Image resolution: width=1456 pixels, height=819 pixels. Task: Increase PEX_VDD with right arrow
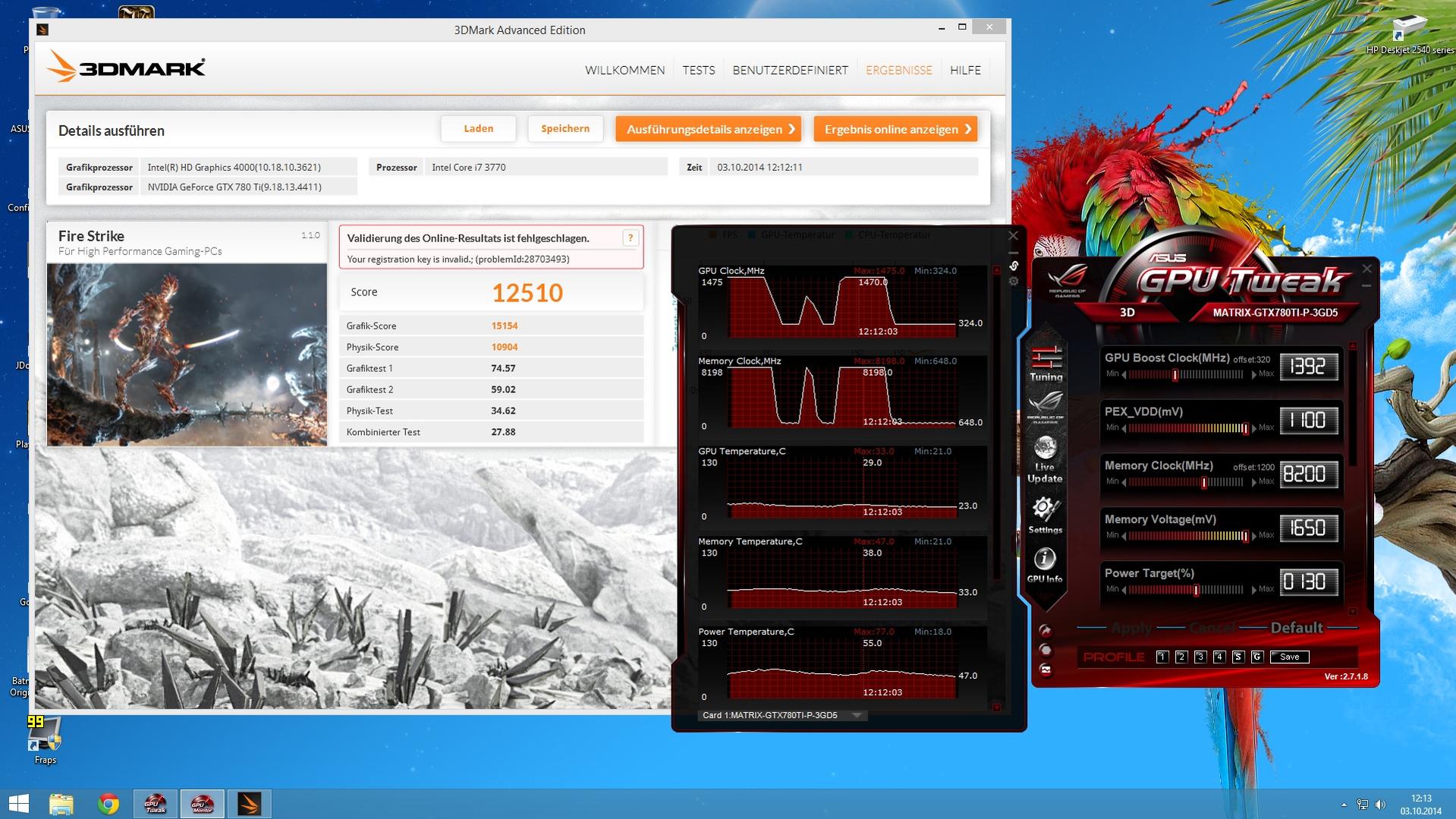point(1253,429)
